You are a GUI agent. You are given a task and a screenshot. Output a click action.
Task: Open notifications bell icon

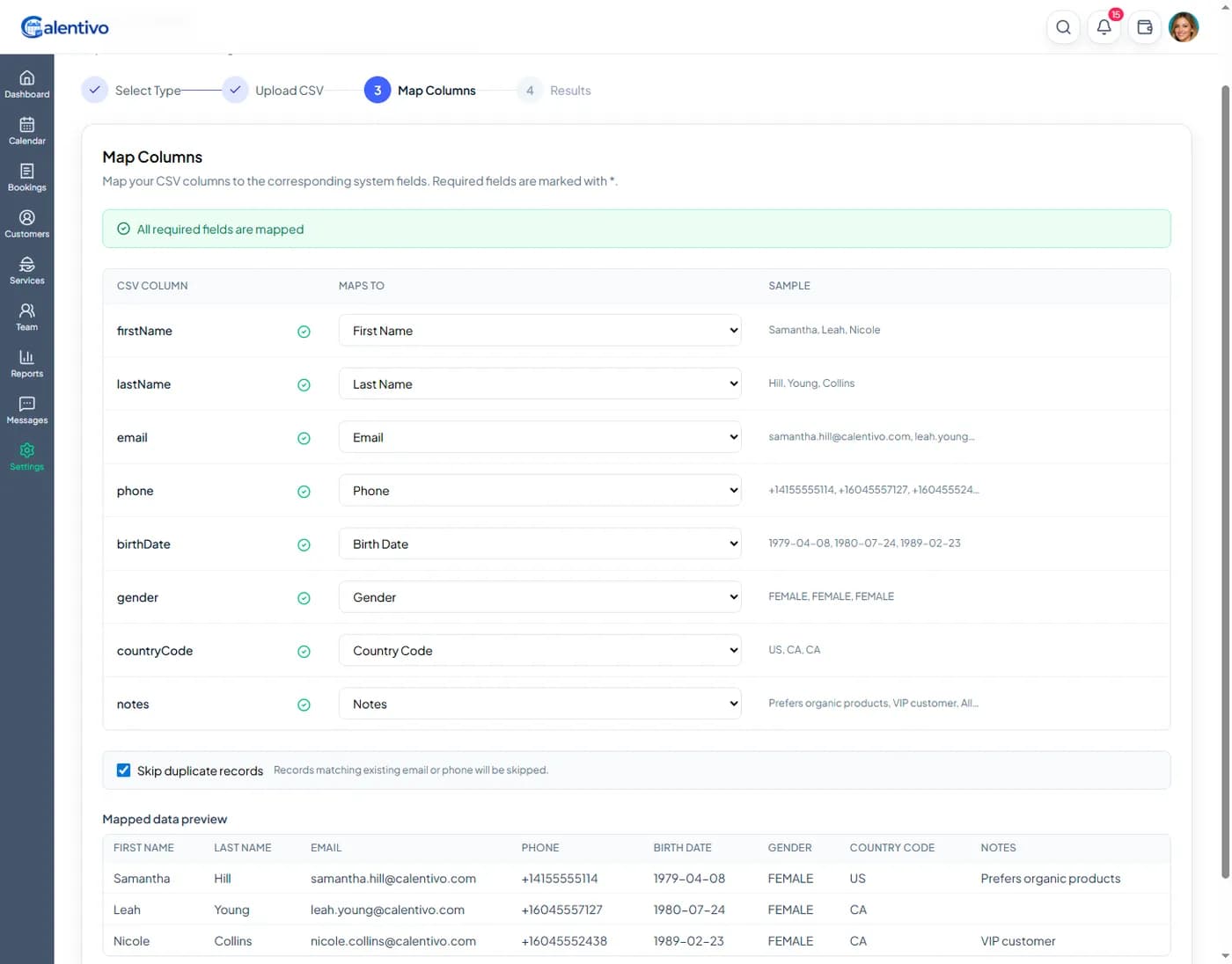[x=1104, y=27]
